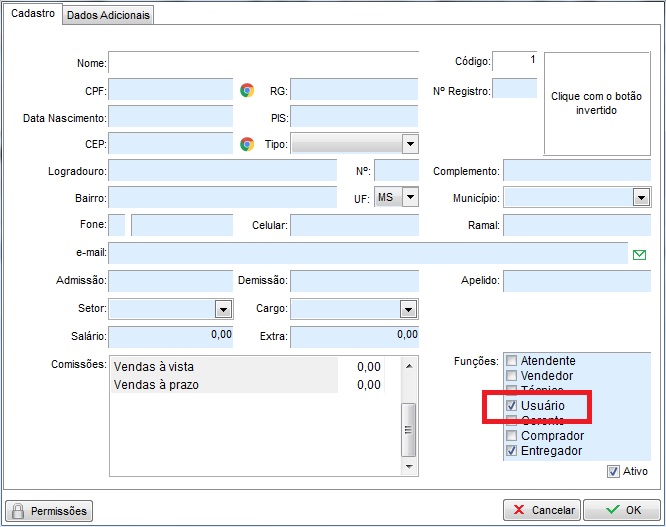Expand the Setor dropdown
This screenshot has height=527, width=666.
point(223,309)
